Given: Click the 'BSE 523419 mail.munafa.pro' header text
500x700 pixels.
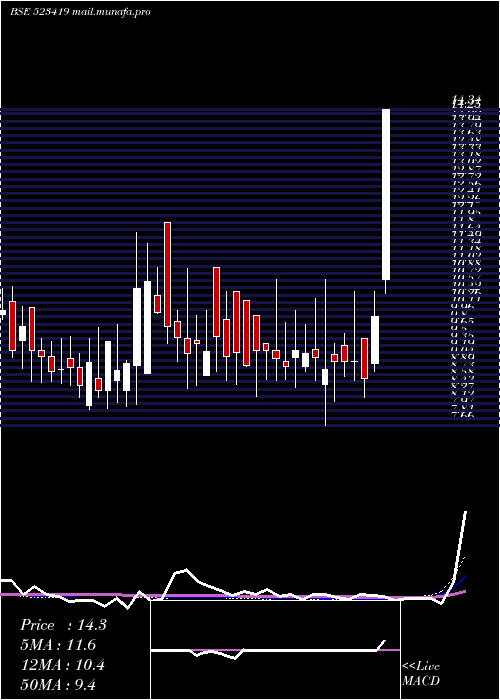Looking at the screenshot, I should pyautogui.click(x=80, y=12).
